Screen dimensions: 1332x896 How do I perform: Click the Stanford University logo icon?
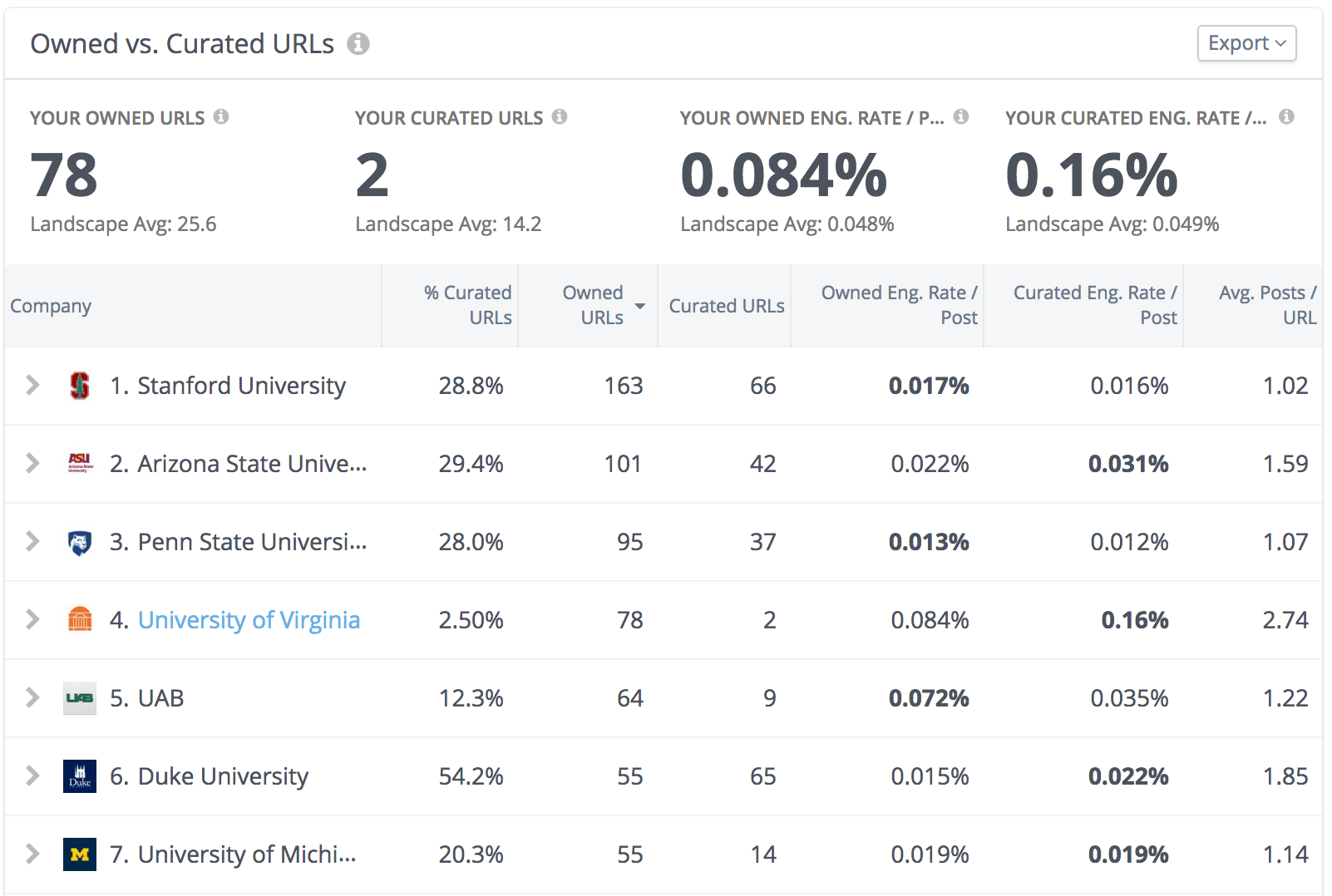(x=80, y=386)
